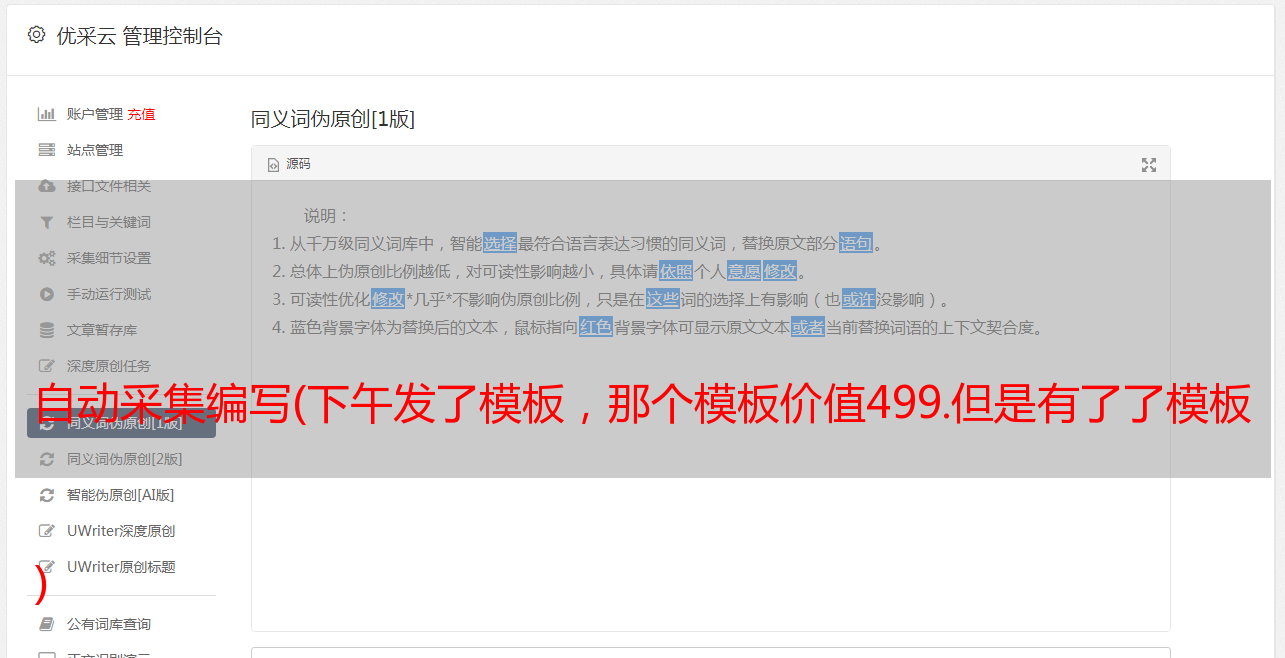This screenshot has height=658, width=1285.
Task: Open UWriter原创标题 menu item
Action: click(121, 567)
